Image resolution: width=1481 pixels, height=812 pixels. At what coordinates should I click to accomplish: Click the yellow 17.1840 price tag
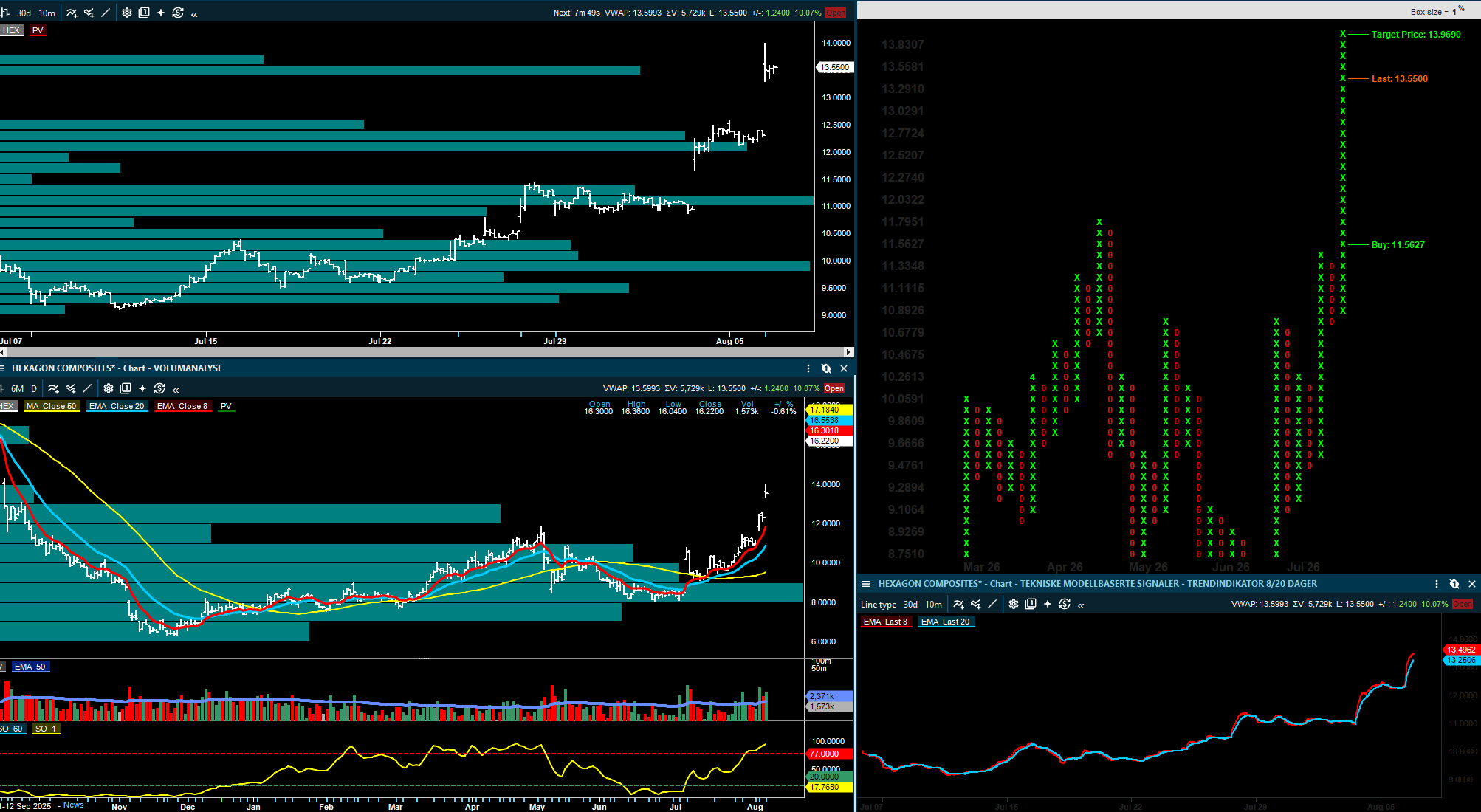pos(828,410)
